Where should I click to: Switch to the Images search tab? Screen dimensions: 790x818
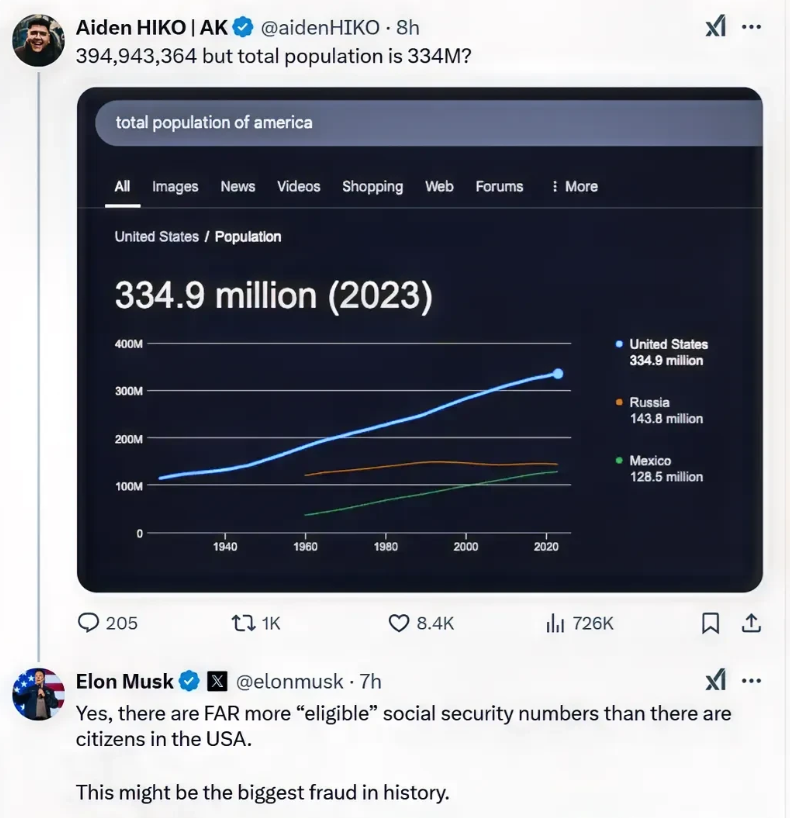point(175,186)
